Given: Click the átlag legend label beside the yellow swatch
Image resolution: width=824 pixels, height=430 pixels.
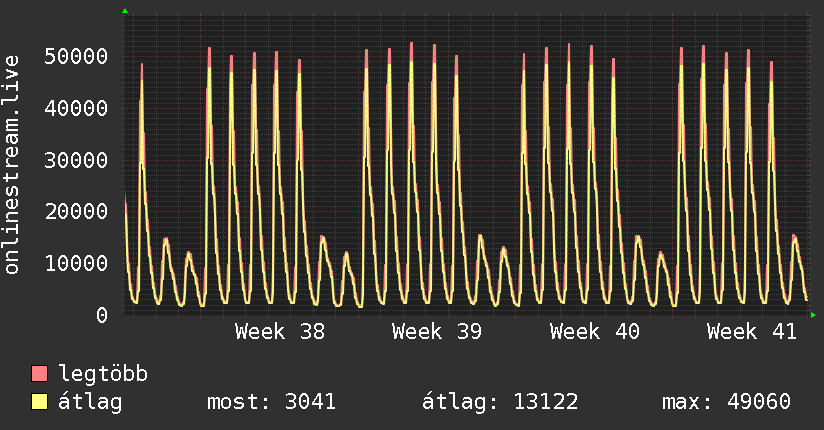Looking at the screenshot, I should (x=90, y=402).
